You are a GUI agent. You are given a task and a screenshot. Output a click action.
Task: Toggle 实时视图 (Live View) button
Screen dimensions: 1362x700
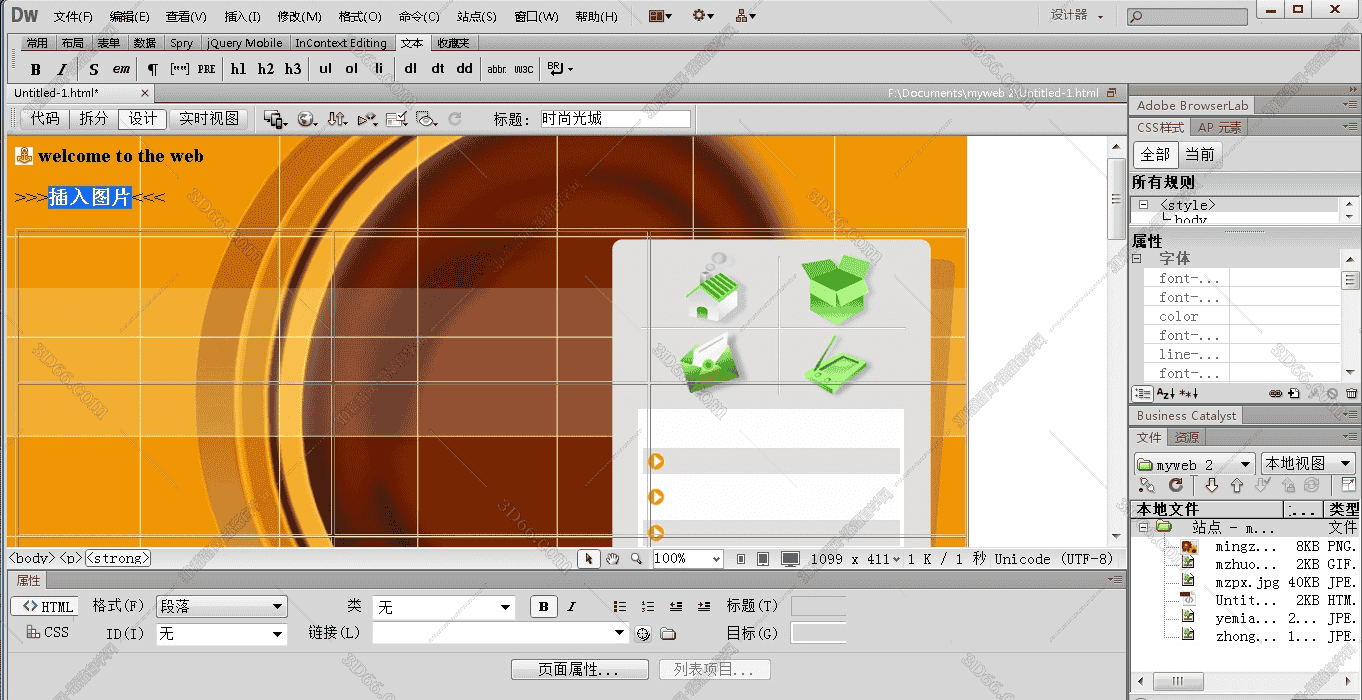point(209,119)
